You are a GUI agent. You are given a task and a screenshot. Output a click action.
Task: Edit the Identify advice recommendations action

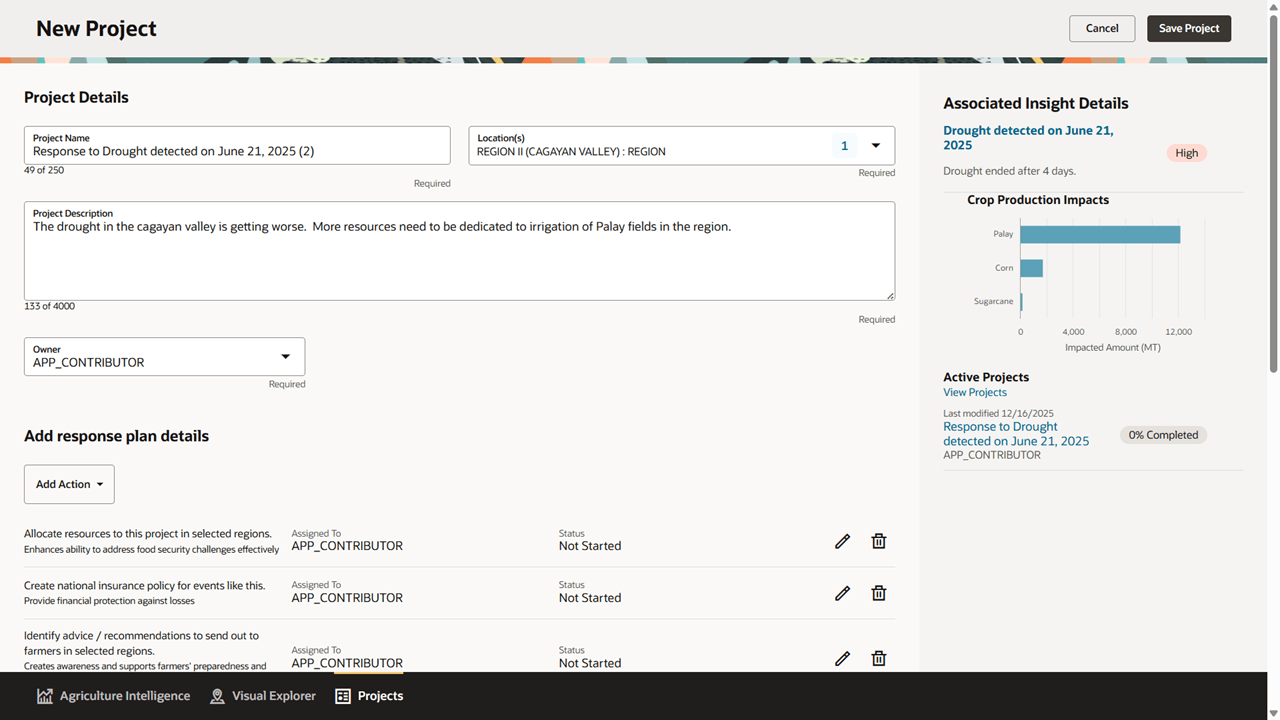tap(842, 658)
